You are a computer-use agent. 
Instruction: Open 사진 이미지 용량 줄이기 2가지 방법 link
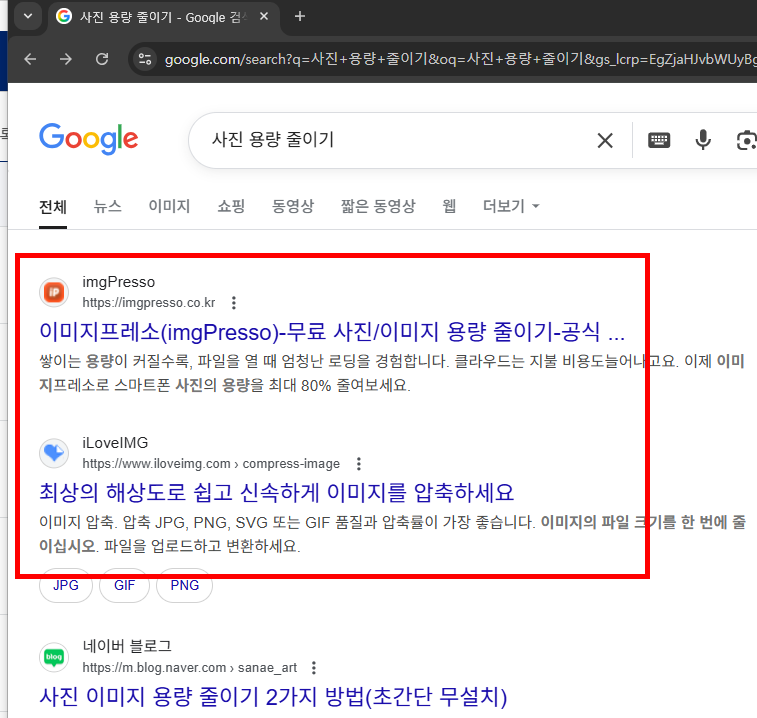coord(273,697)
